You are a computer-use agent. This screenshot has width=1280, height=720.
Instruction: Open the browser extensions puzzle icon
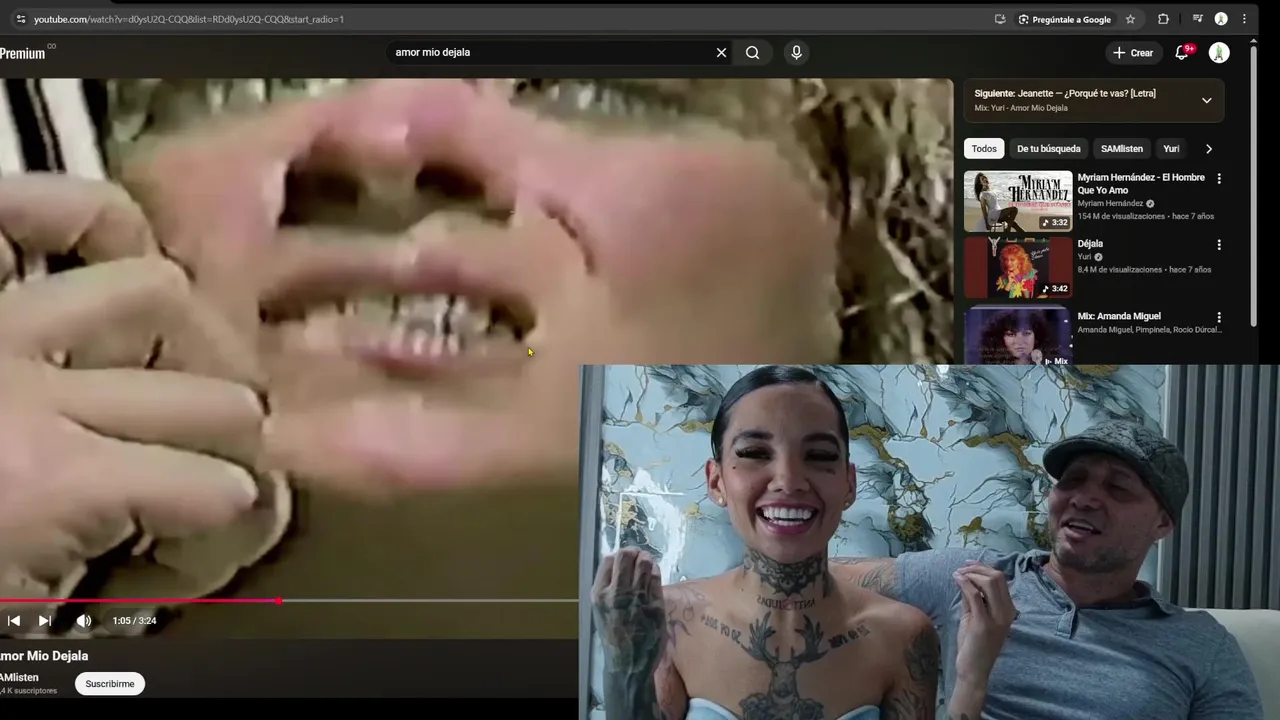click(x=1163, y=19)
